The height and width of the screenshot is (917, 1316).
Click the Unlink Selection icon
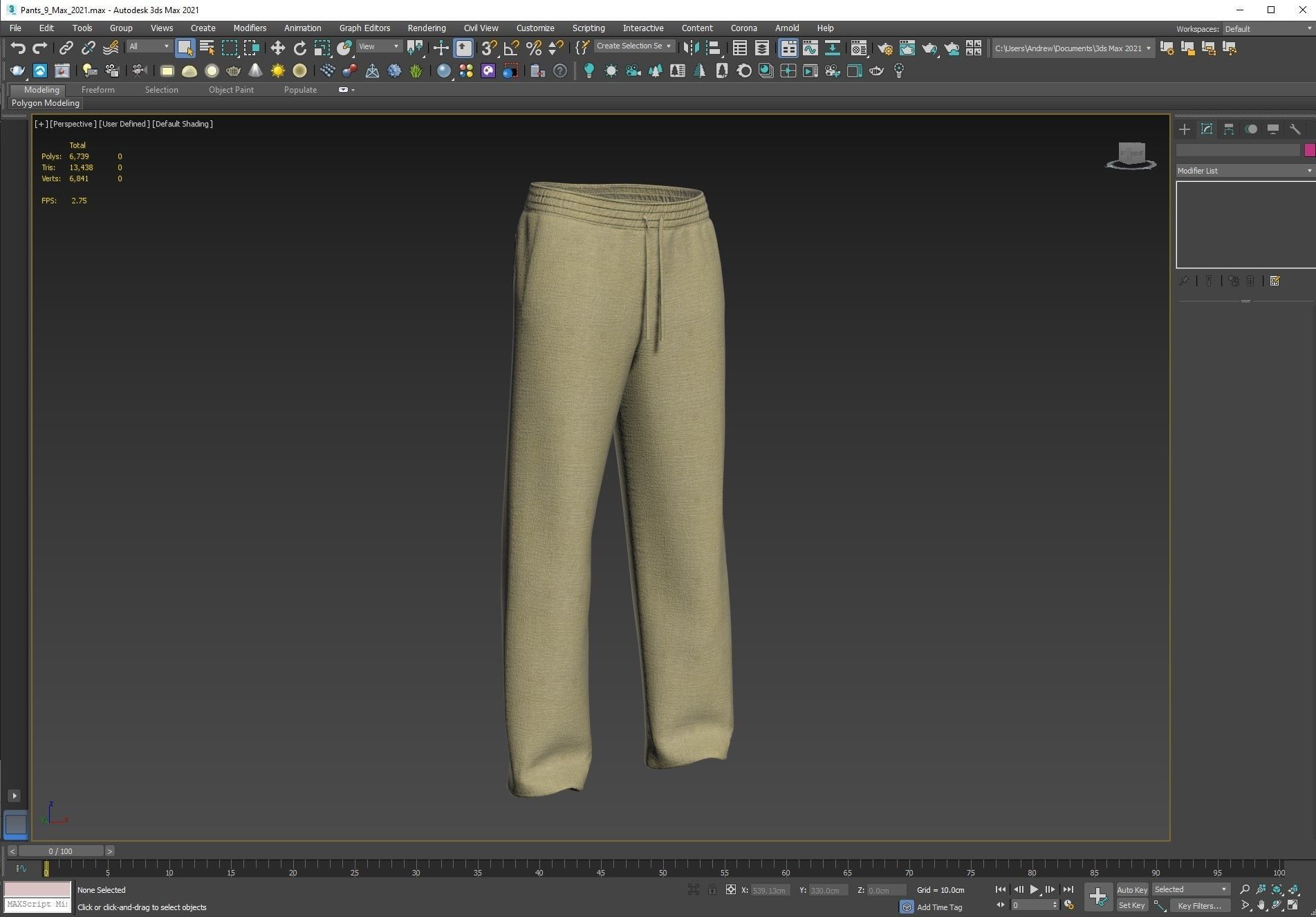[88, 48]
